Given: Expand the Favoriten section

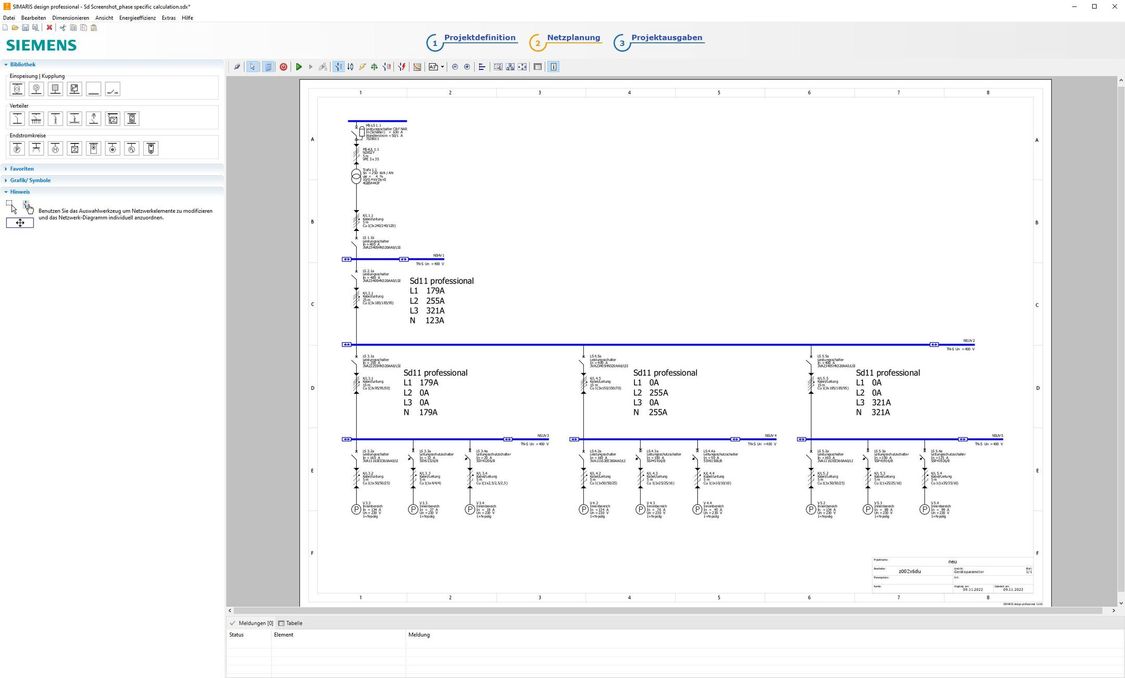Looking at the screenshot, I should (x=8, y=168).
